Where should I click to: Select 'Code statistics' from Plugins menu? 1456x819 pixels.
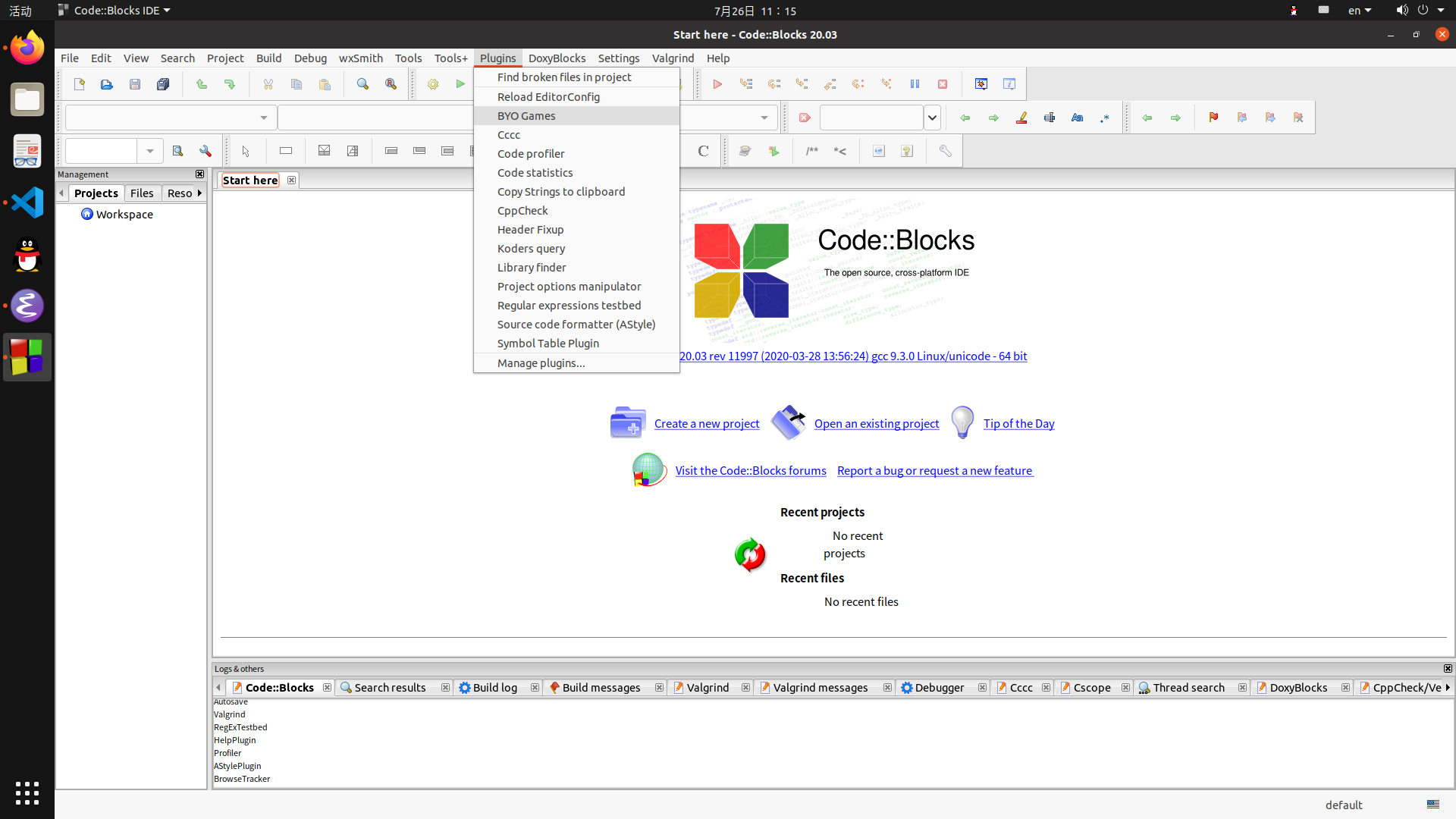tap(535, 172)
